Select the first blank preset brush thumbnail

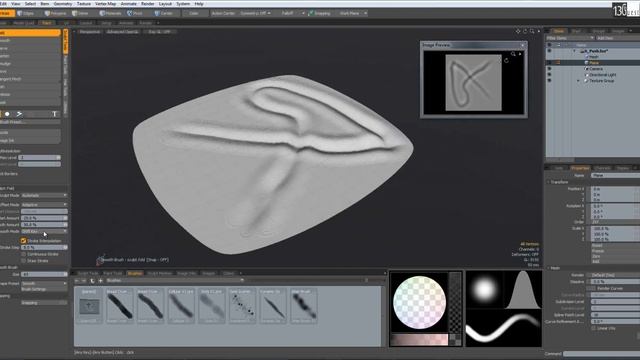click(x=89, y=306)
